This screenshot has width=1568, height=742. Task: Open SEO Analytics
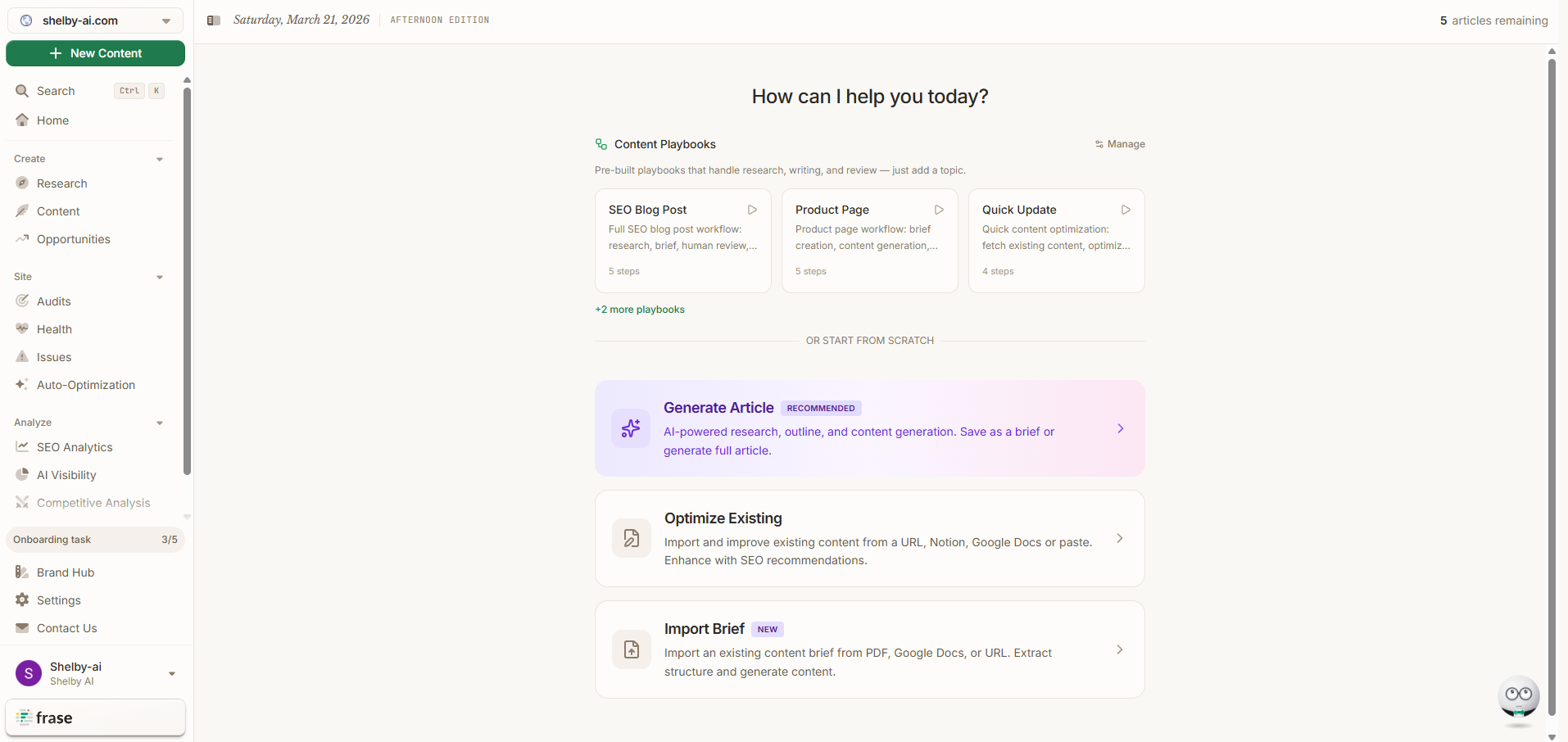point(75,446)
